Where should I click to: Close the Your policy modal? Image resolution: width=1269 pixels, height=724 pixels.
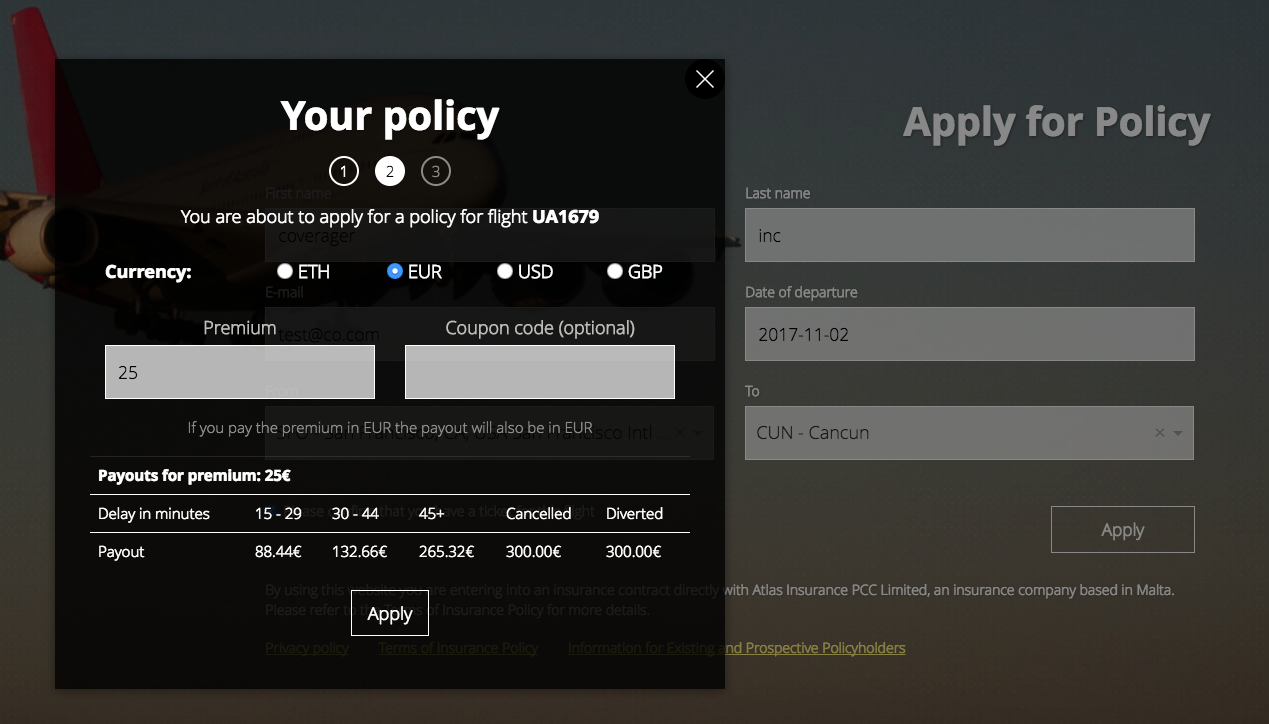pos(704,79)
